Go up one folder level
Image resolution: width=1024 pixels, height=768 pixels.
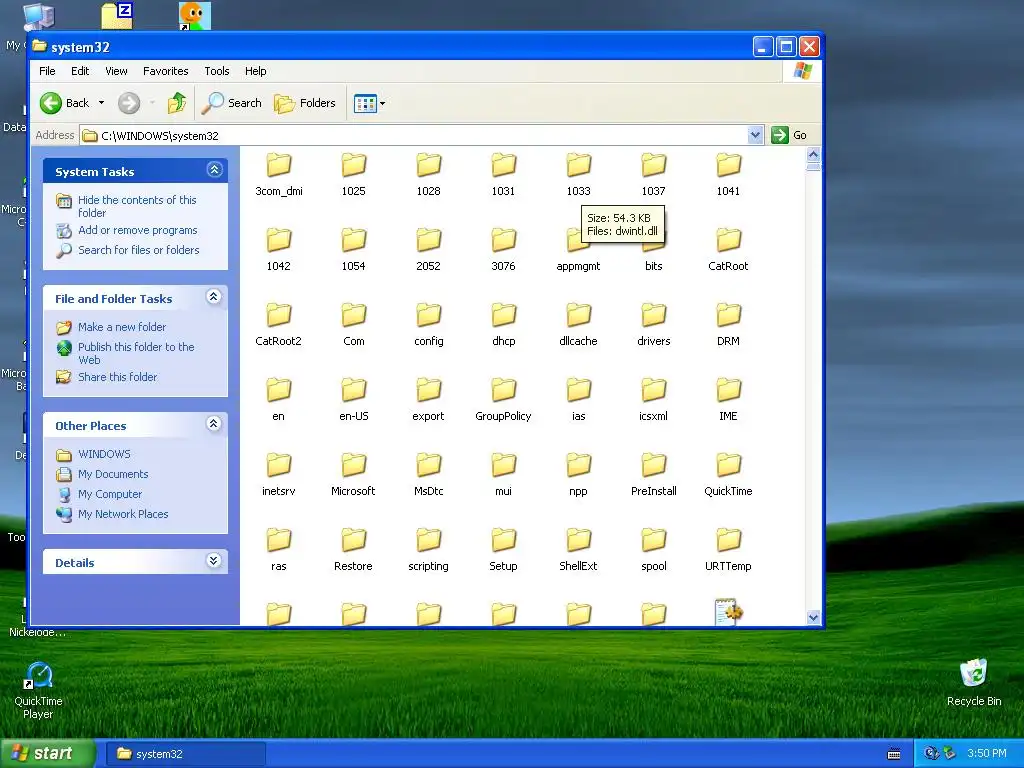(176, 103)
